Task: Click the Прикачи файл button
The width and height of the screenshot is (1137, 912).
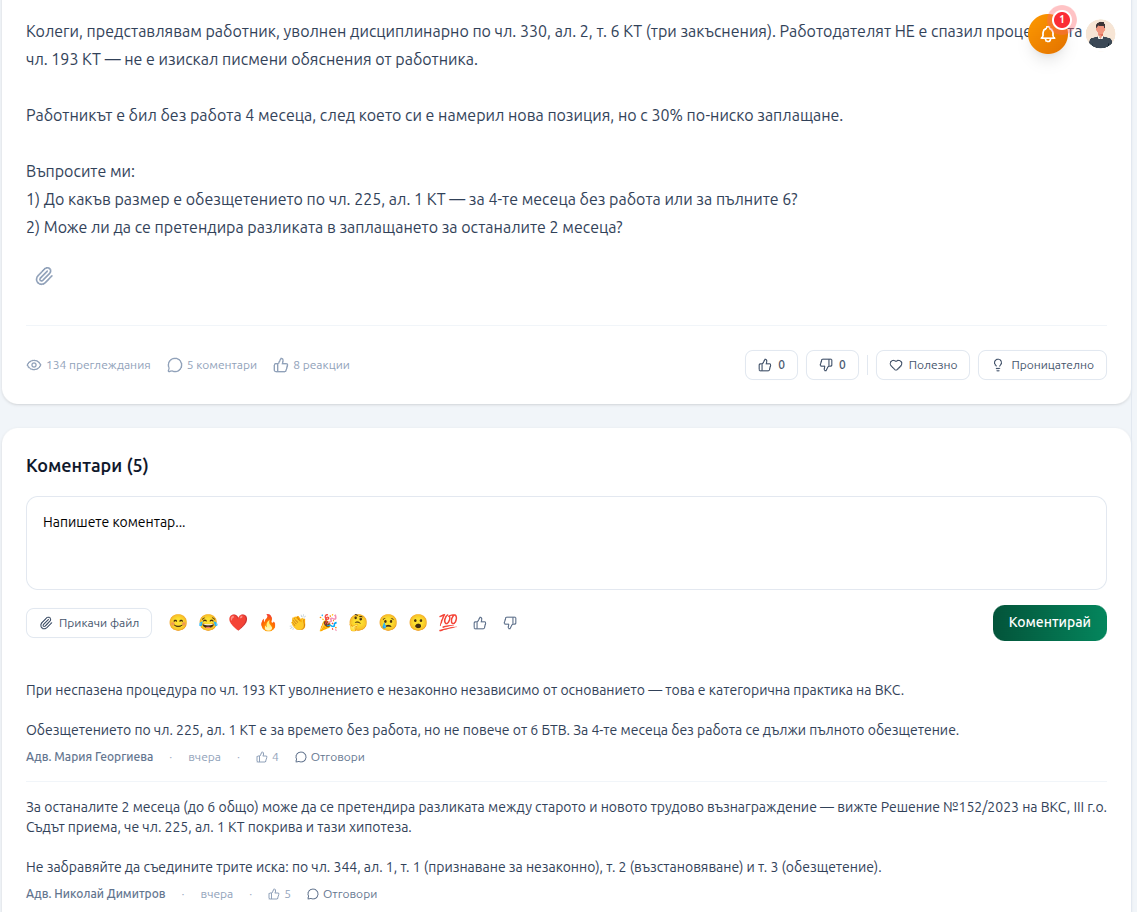Action: (x=89, y=623)
